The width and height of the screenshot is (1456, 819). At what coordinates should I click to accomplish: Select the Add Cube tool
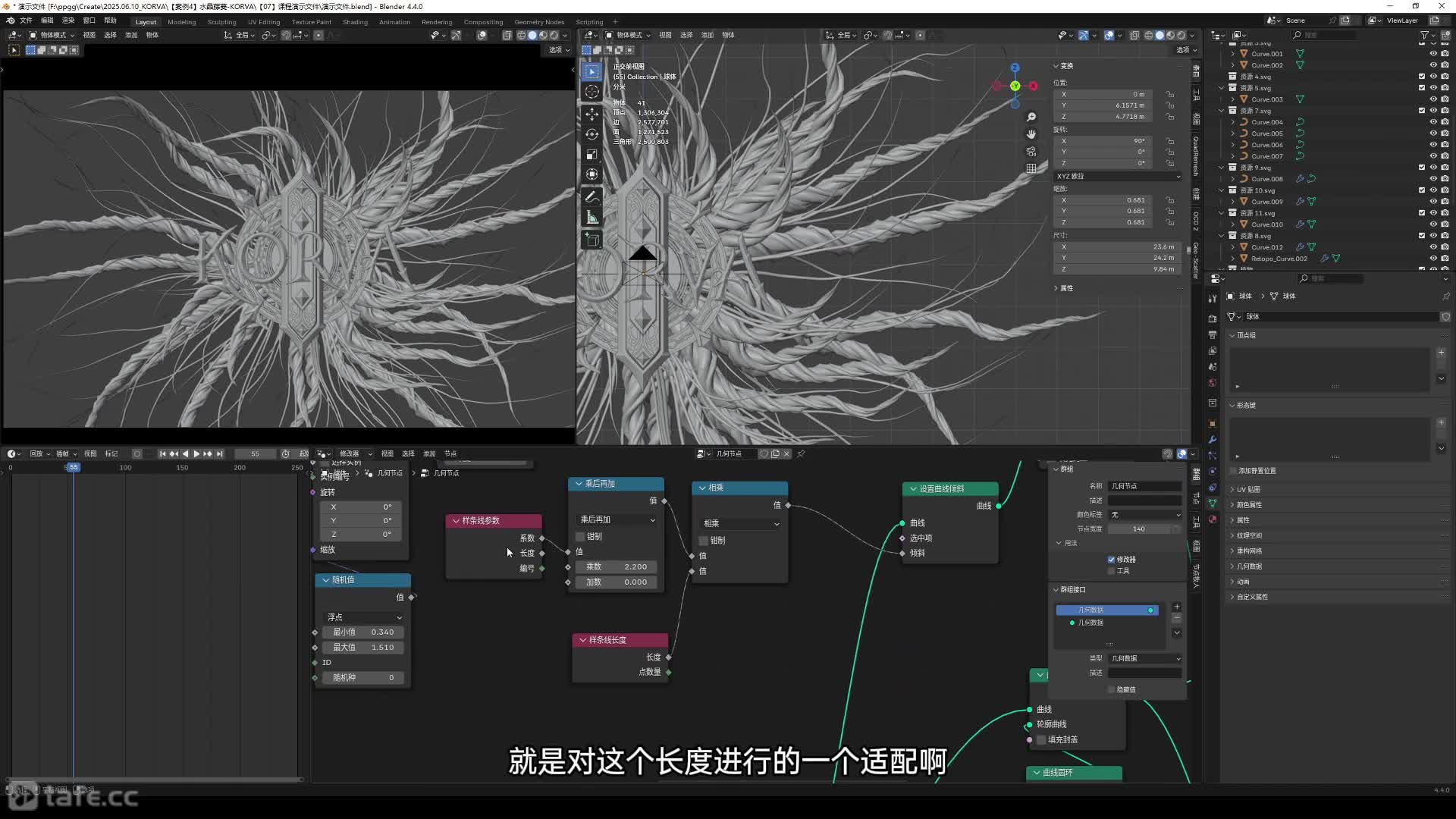[592, 240]
